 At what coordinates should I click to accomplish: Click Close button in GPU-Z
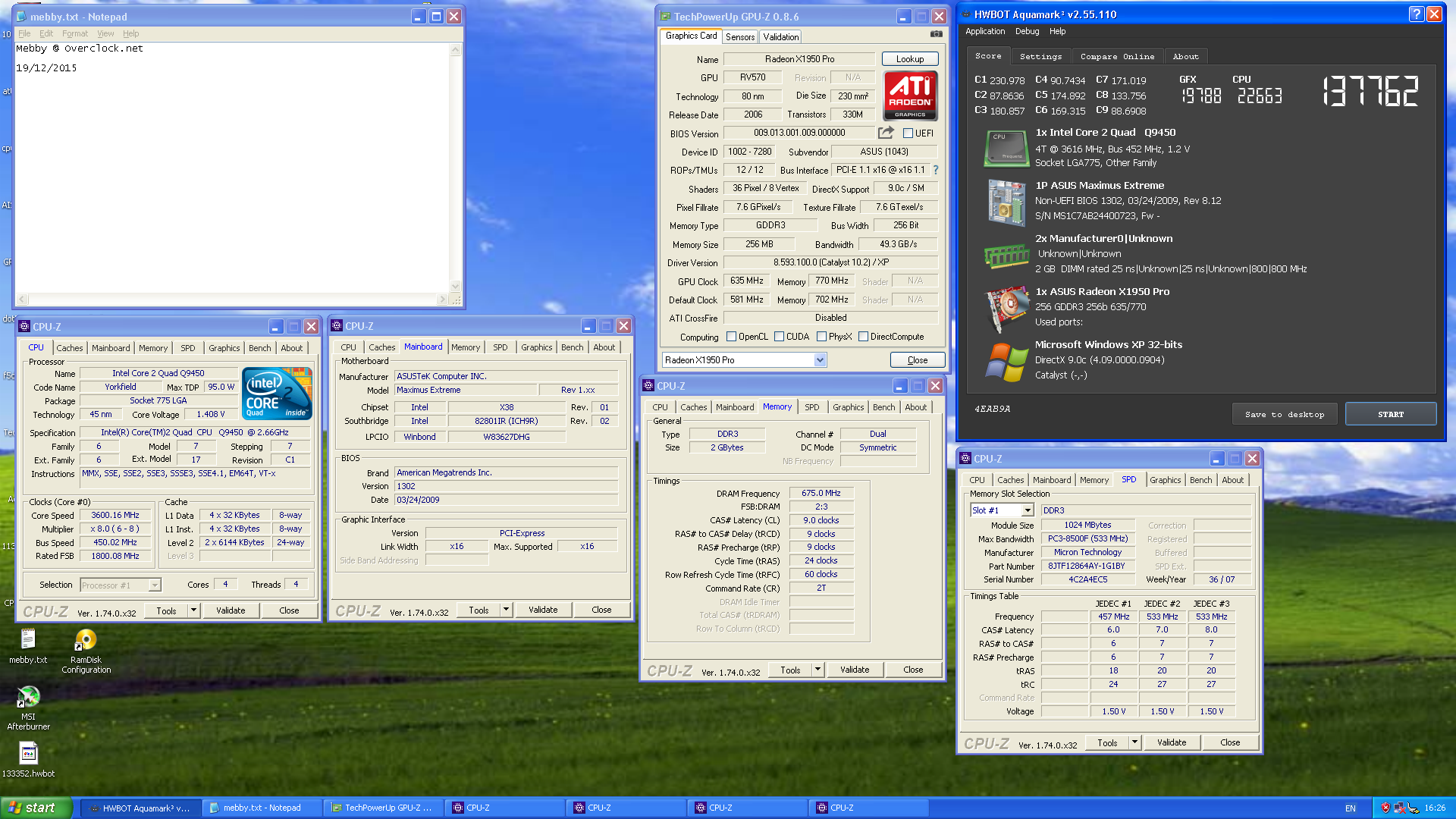[917, 360]
